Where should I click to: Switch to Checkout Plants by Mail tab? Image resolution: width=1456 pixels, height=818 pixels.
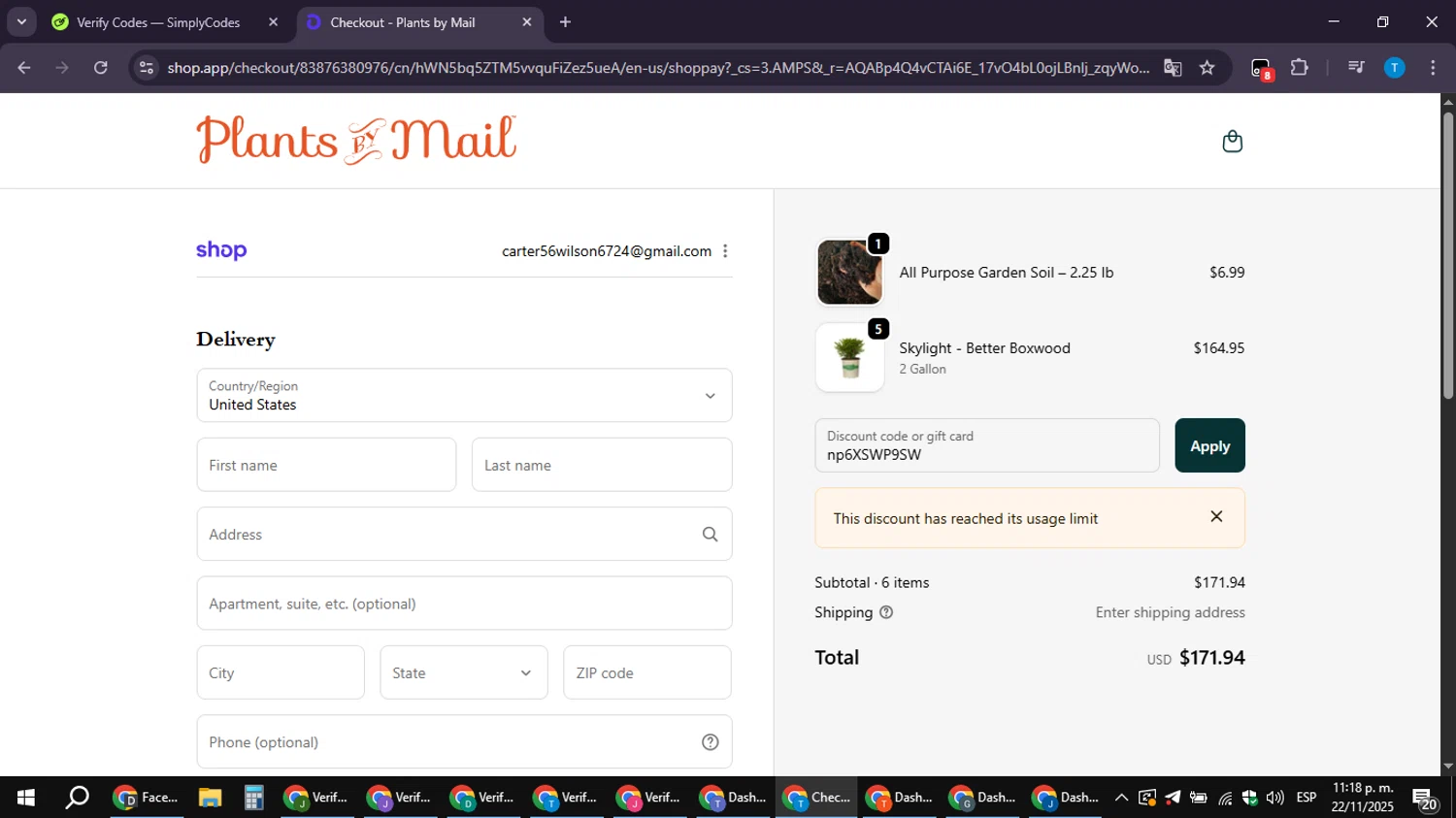420,22
